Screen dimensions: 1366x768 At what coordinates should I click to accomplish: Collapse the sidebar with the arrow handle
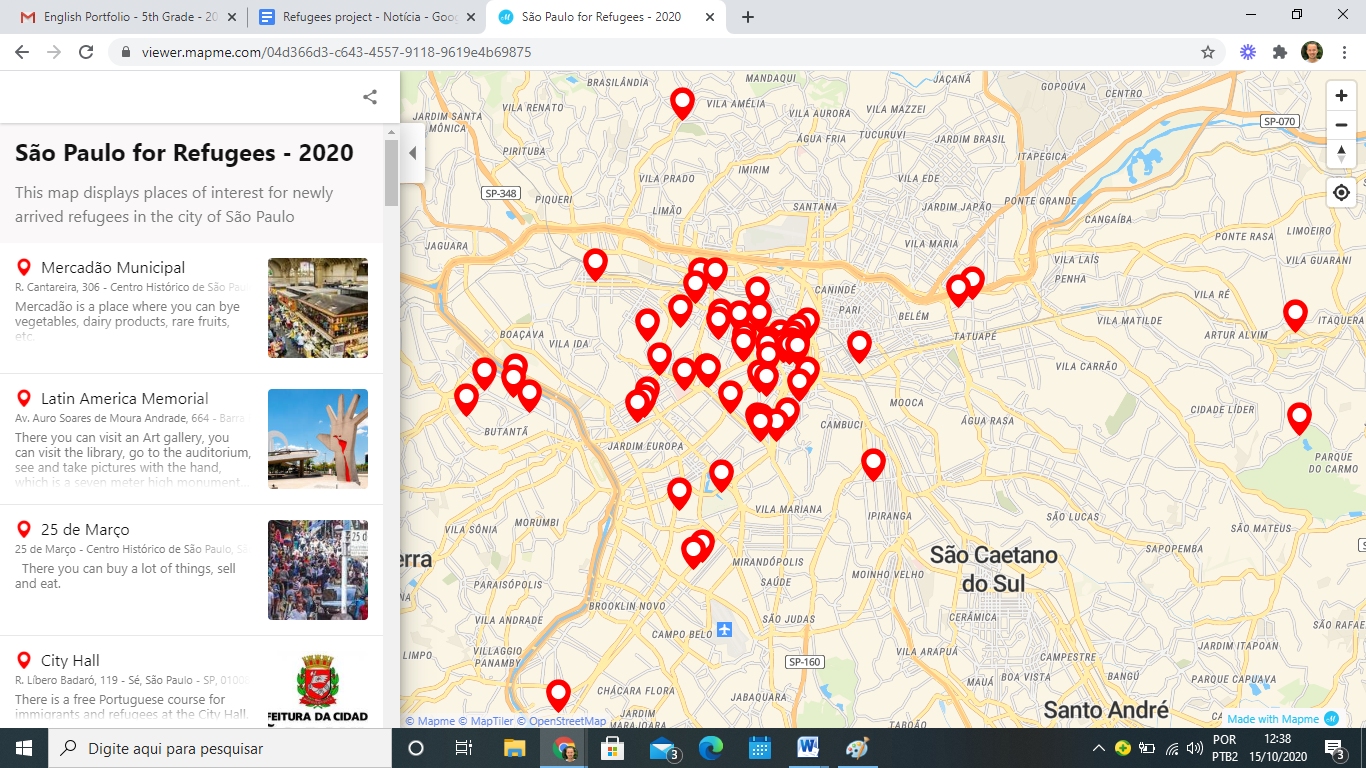pos(413,153)
